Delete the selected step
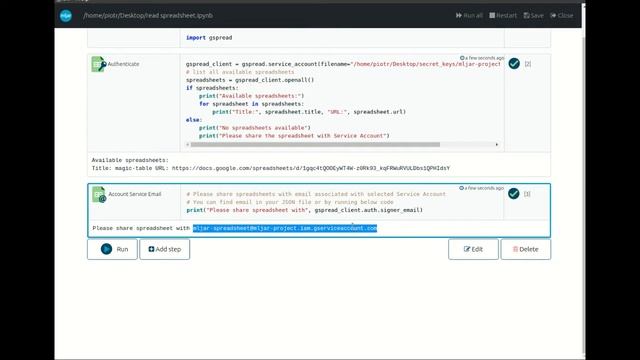The width and height of the screenshot is (640, 360). pos(526,249)
